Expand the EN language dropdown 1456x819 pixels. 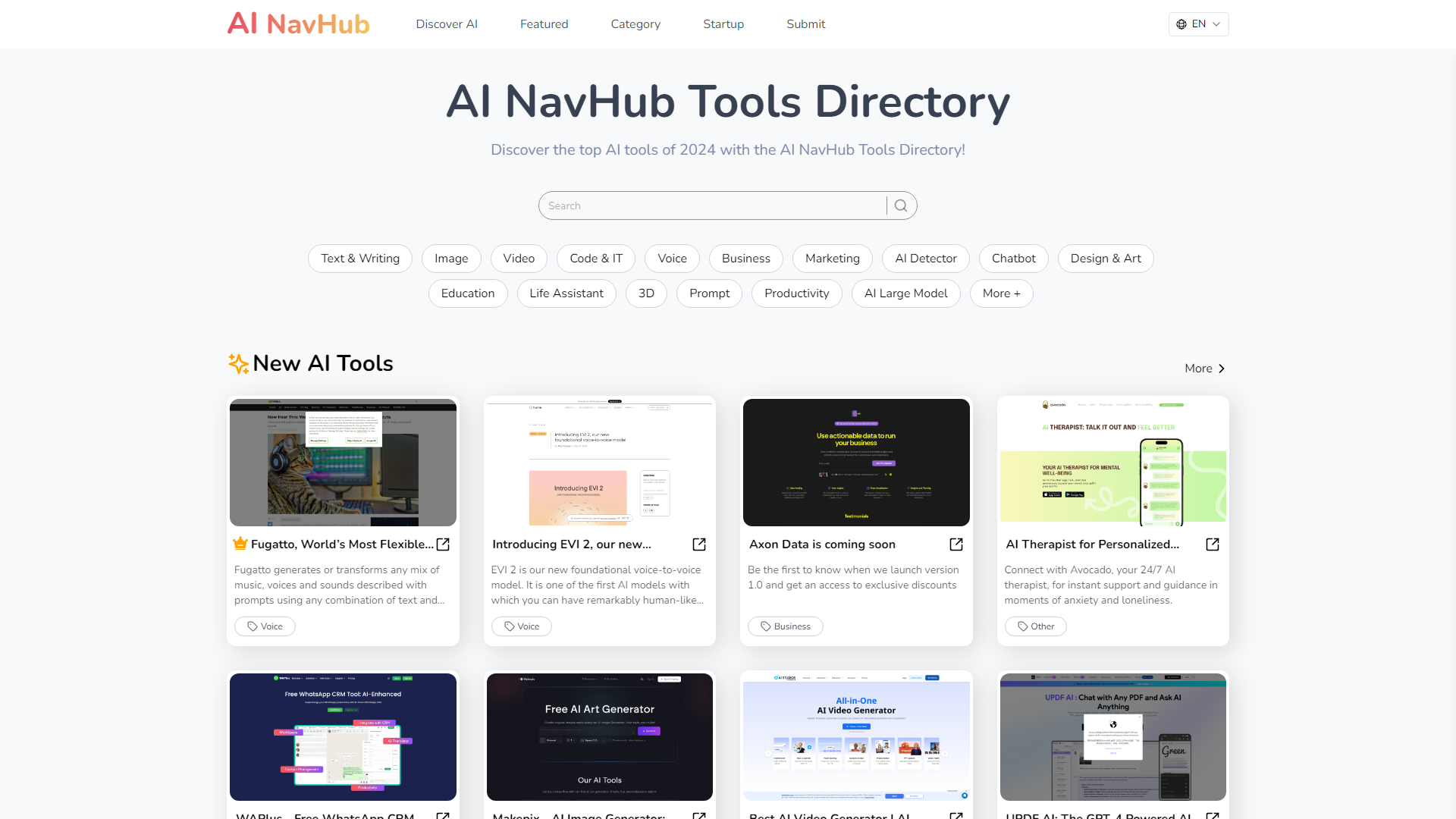1197,24
